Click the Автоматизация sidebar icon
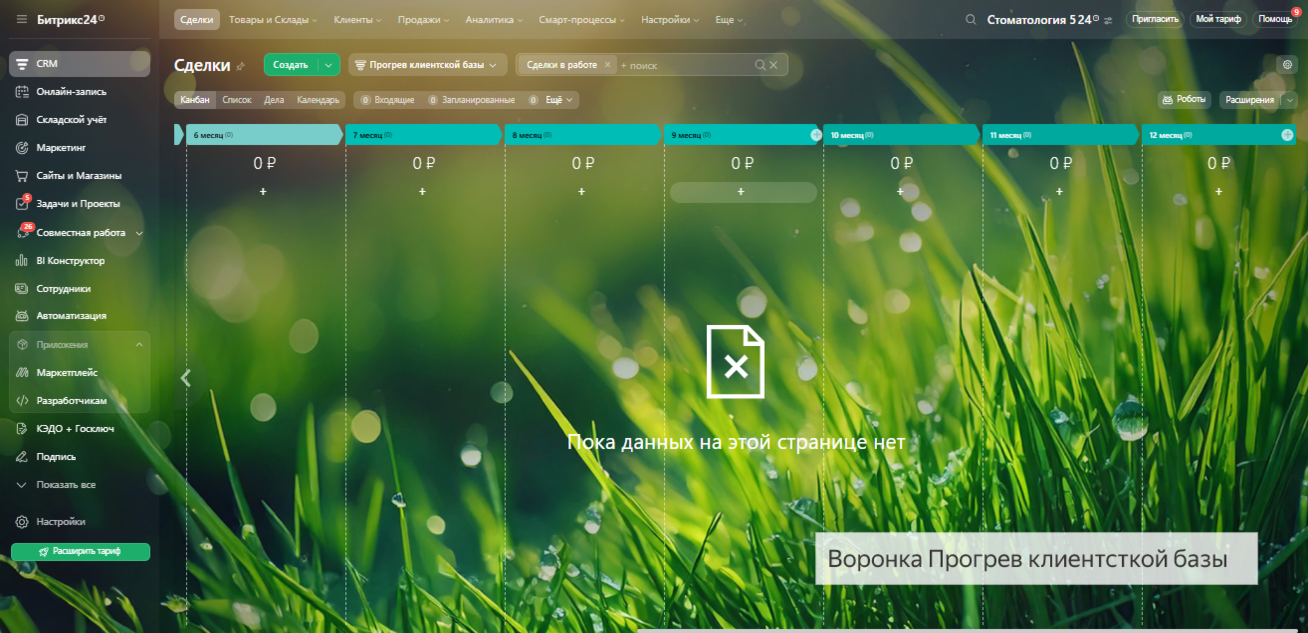This screenshot has height=633, width=1308. [x=22, y=316]
